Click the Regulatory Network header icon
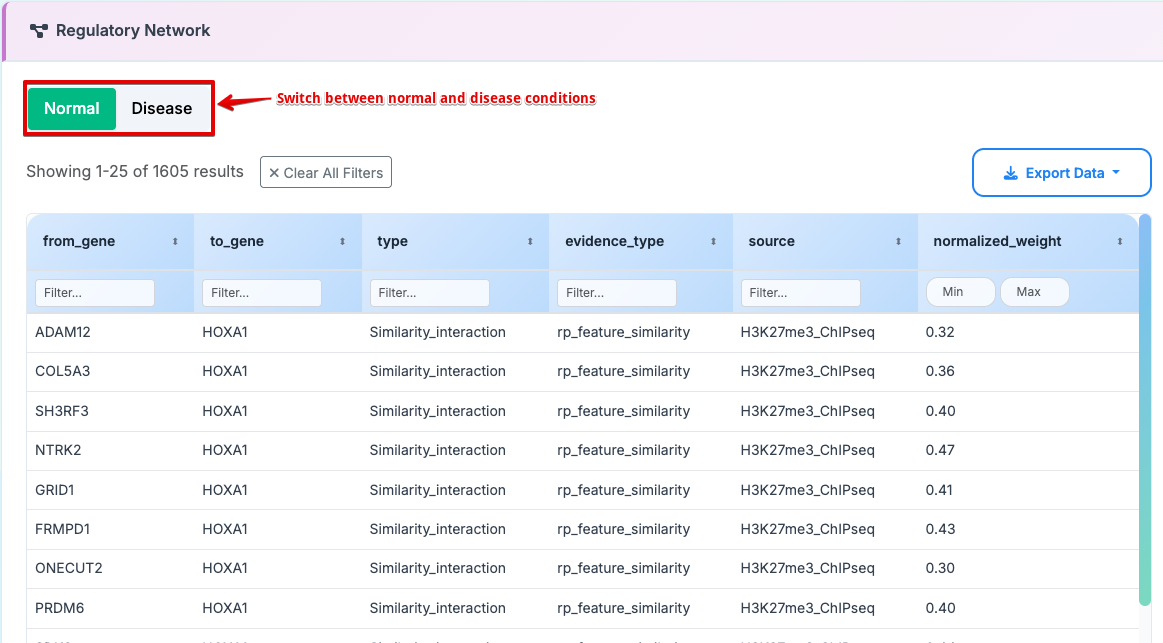1163x643 pixels. click(39, 31)
